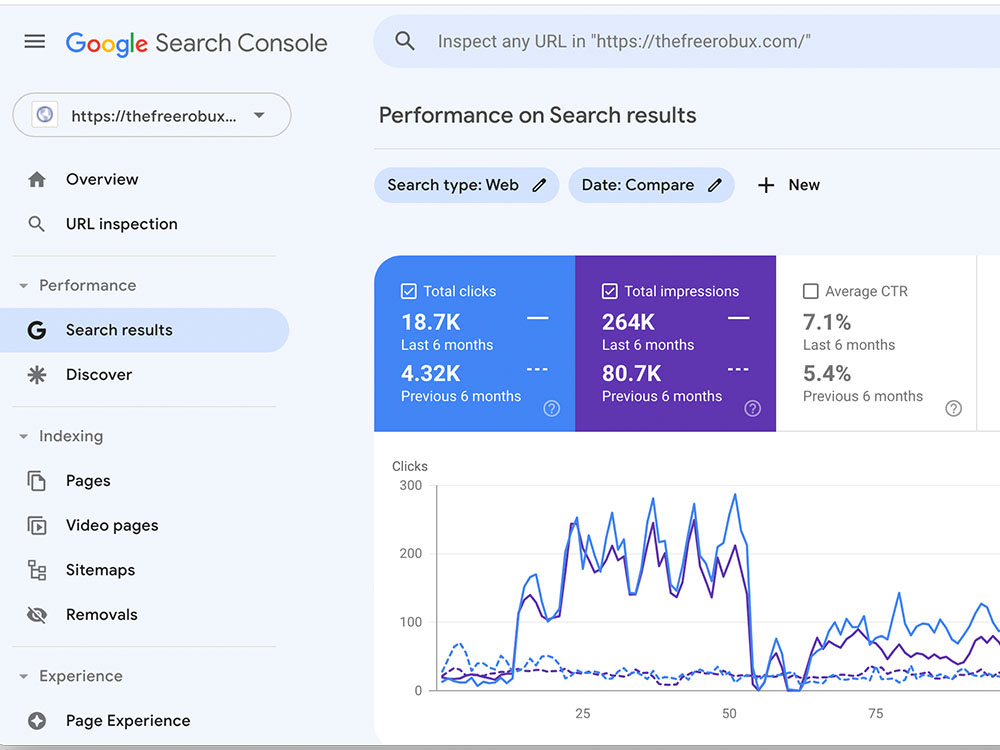Open help icon on Total clicks card

coord(552,409)
